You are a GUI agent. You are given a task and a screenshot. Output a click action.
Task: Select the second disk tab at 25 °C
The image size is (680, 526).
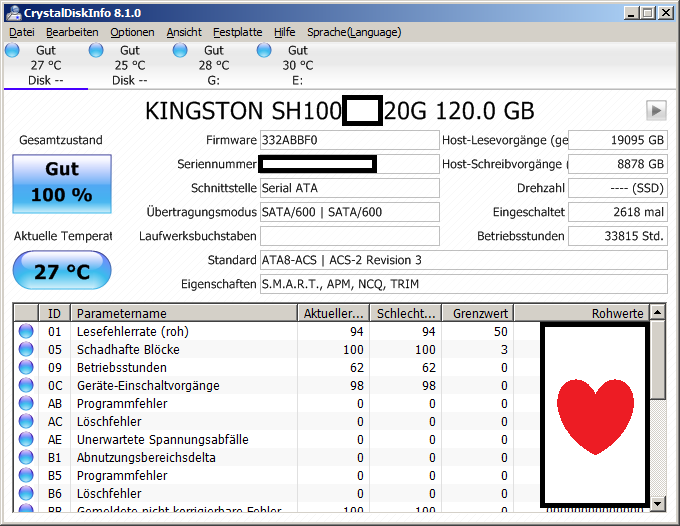[130, 65]
